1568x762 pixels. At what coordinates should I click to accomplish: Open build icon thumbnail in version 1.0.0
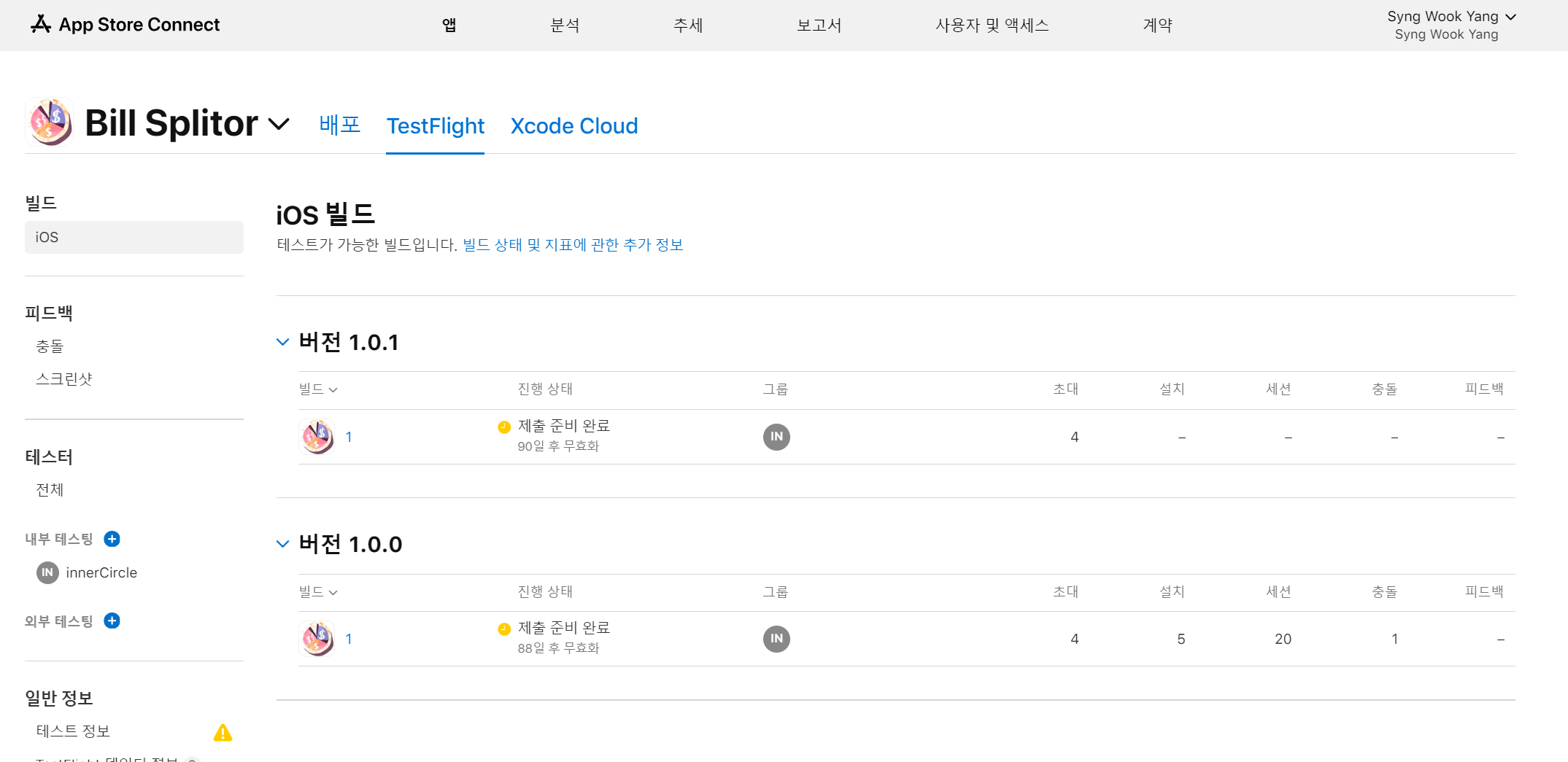pos(317,639)
